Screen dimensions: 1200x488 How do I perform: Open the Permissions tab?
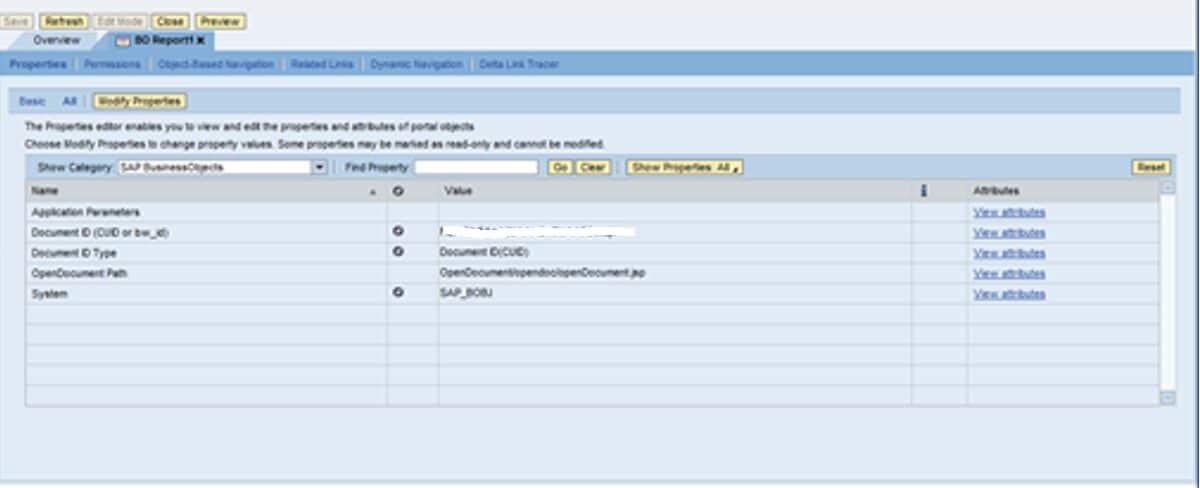click(x=112, y=64)
